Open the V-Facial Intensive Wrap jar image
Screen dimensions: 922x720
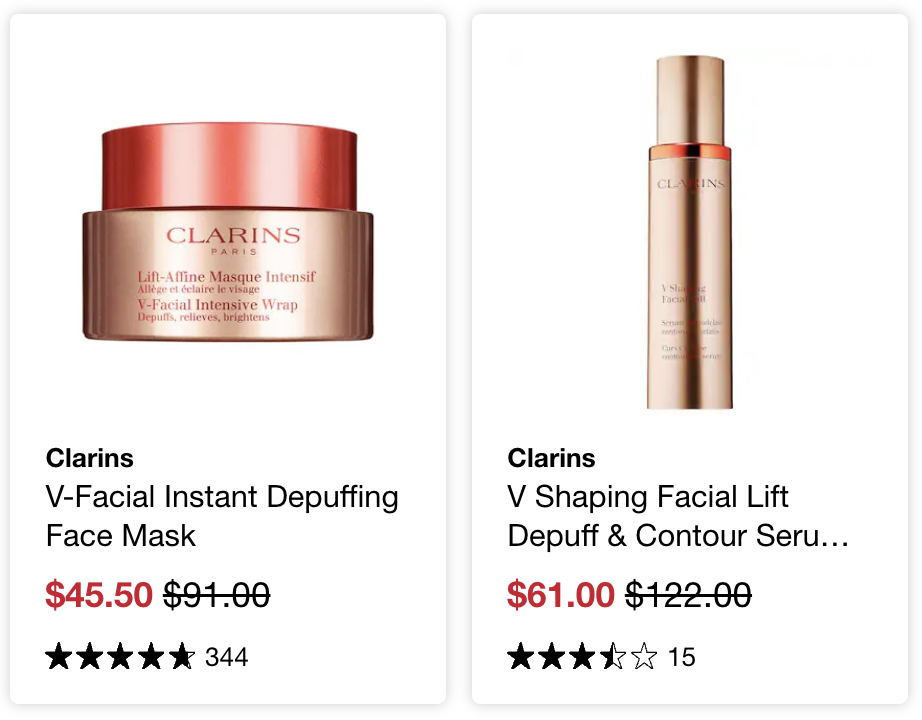(228, 232)
